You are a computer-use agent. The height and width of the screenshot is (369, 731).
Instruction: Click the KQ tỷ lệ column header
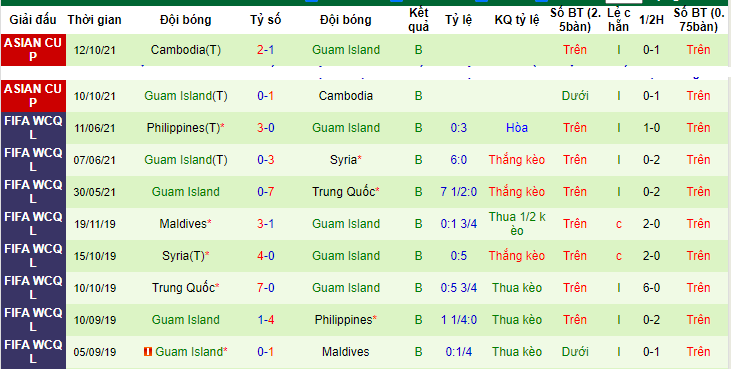coord(517,20)
